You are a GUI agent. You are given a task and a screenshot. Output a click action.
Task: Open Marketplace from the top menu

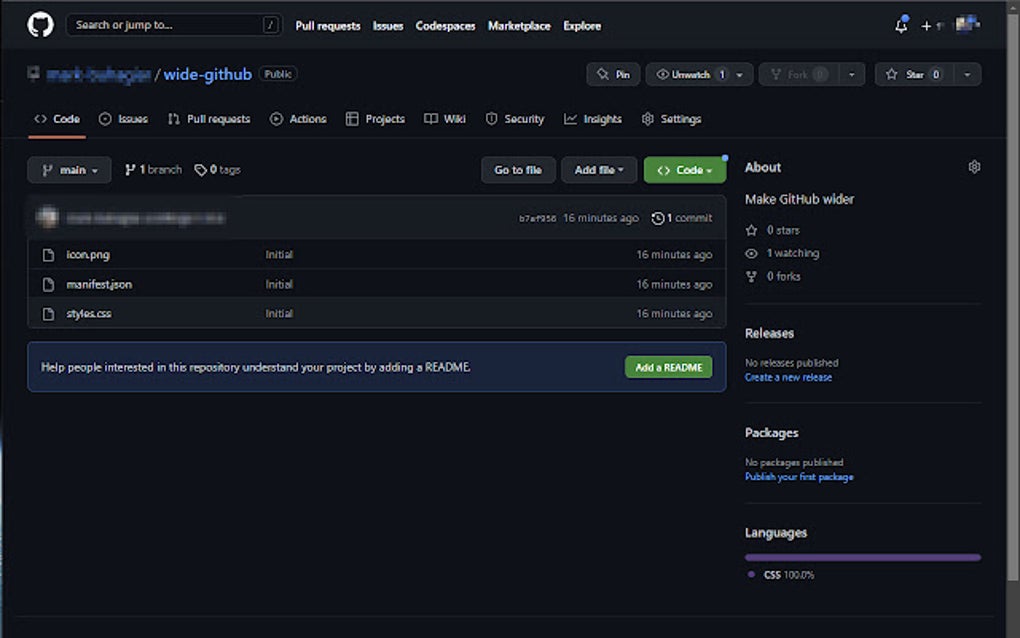519,26
